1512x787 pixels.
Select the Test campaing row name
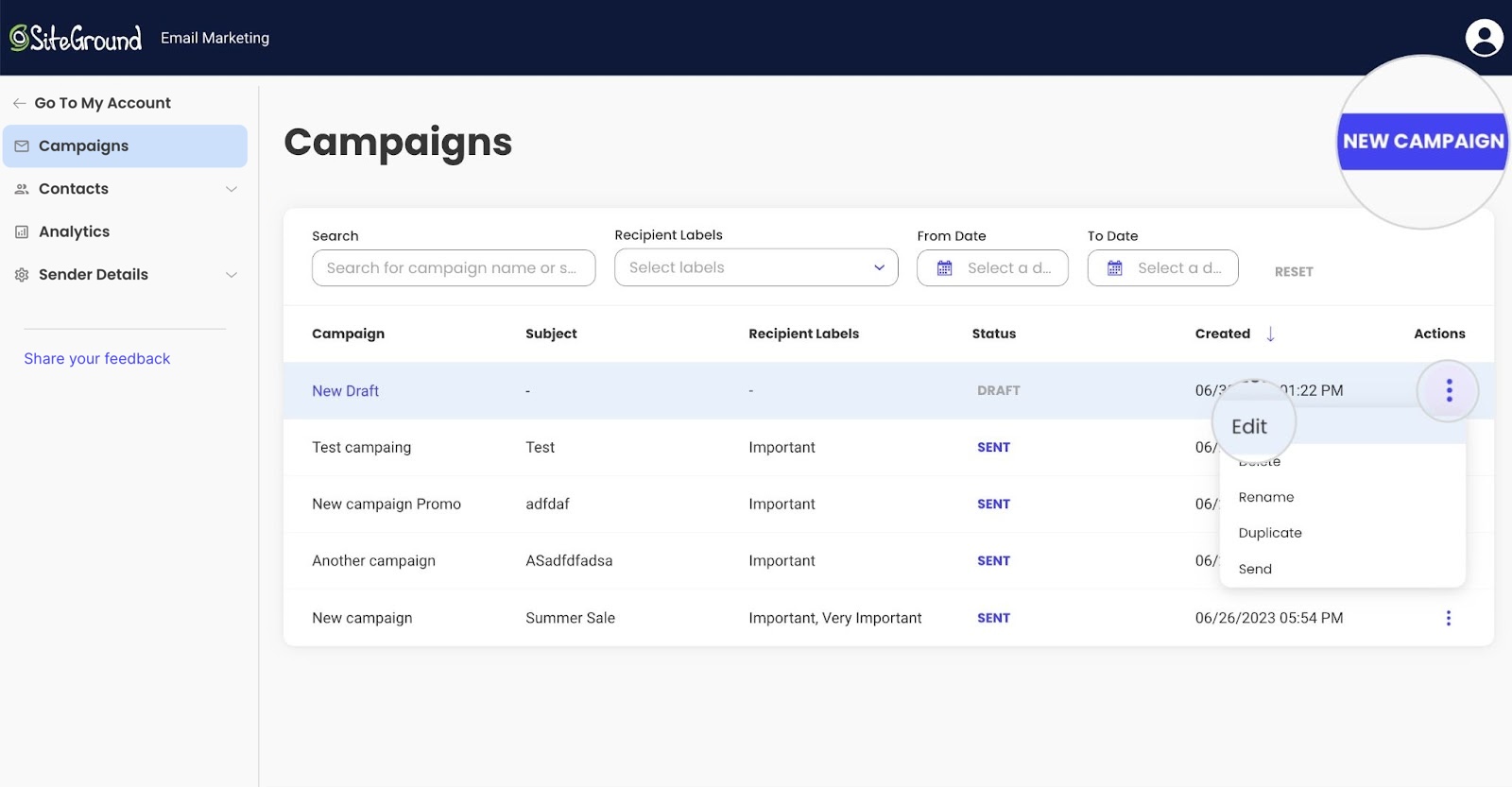[362, 448]
